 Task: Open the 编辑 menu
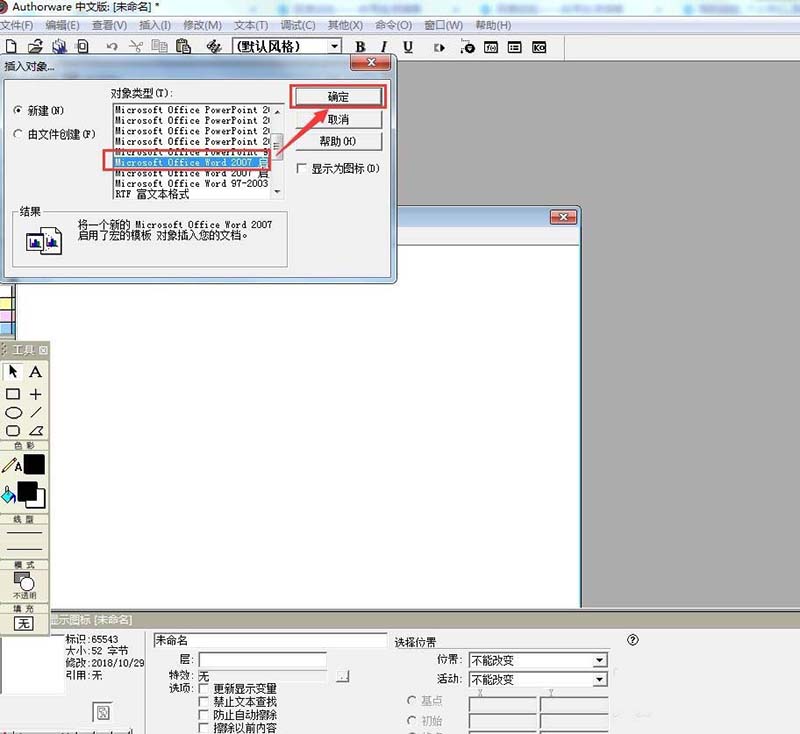[62, 25]
